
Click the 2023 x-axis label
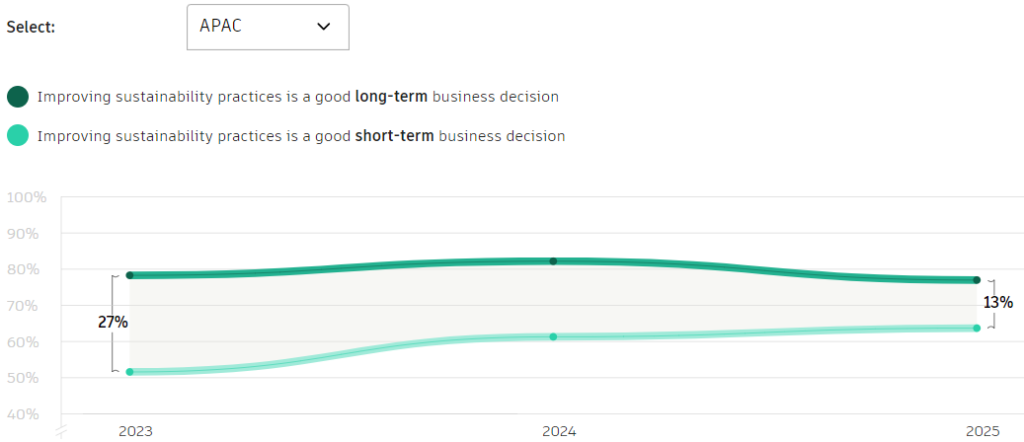click(x=135, y=431)
